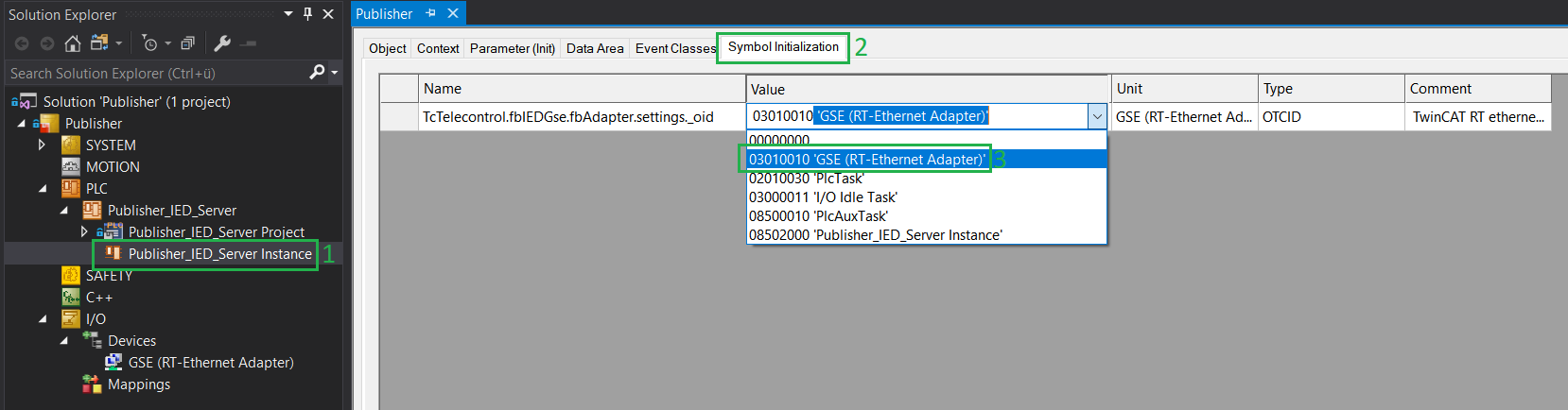Select GSE (RT-Ethernet Adapter) device in tree
This screenshot has width=1568, height=410.
click(x=211, y=362)
